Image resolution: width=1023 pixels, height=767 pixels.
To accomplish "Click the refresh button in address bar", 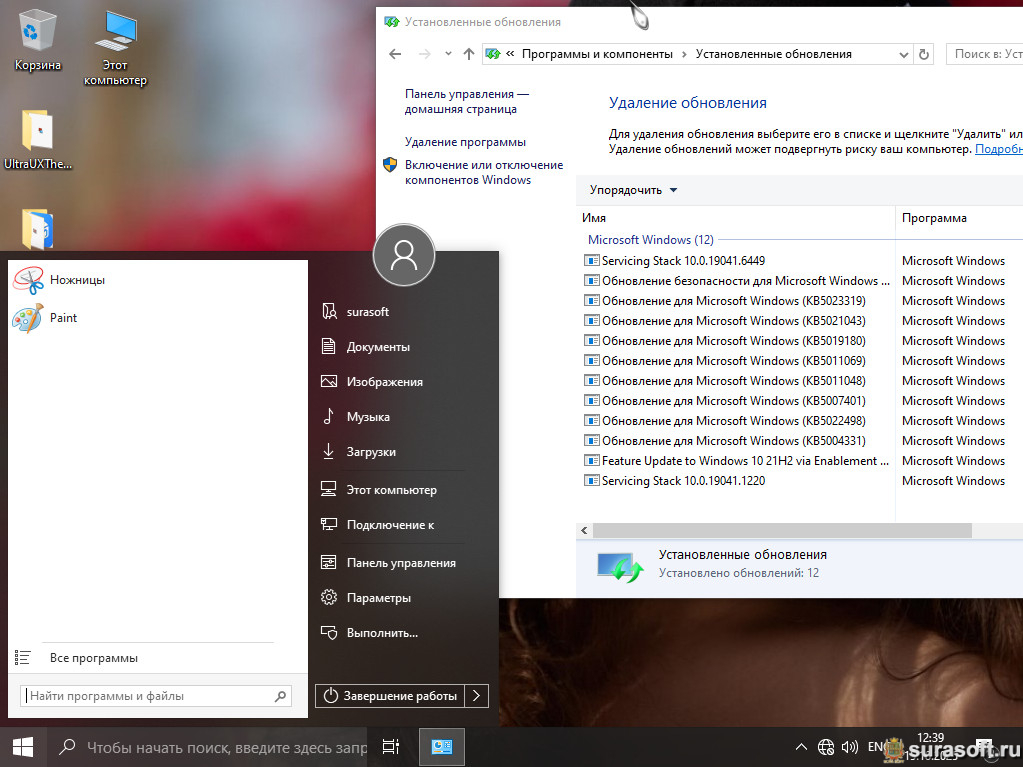I will click(924, 54).
